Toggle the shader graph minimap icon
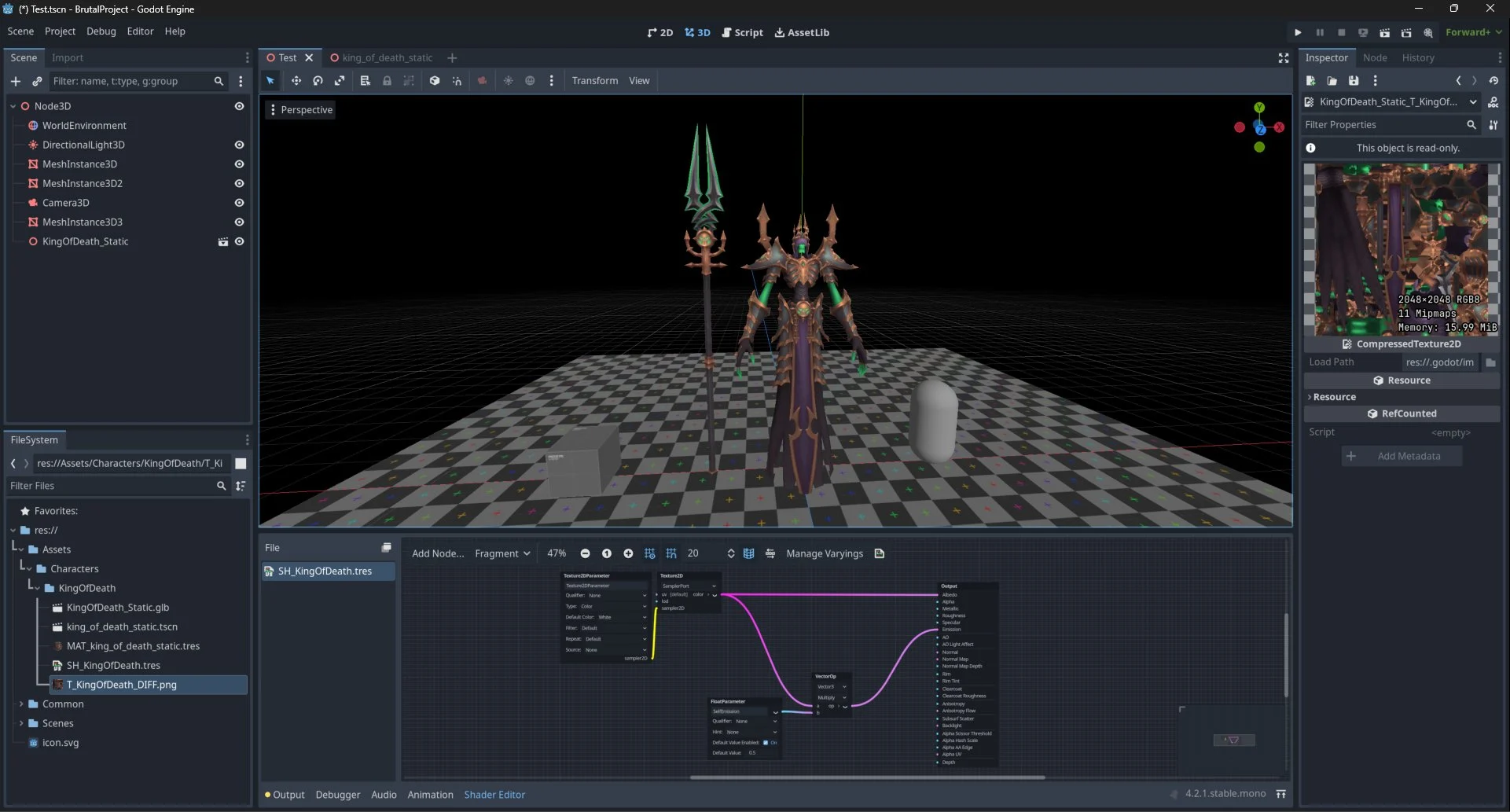The image size is (1510, 812). (749, 553)
